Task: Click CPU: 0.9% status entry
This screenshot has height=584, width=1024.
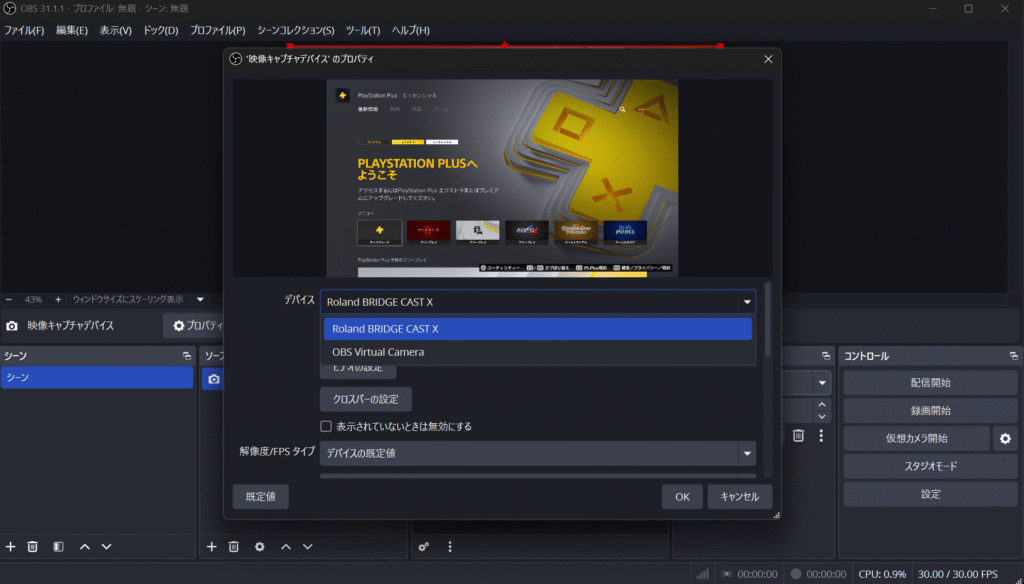Action: (882, 574)
